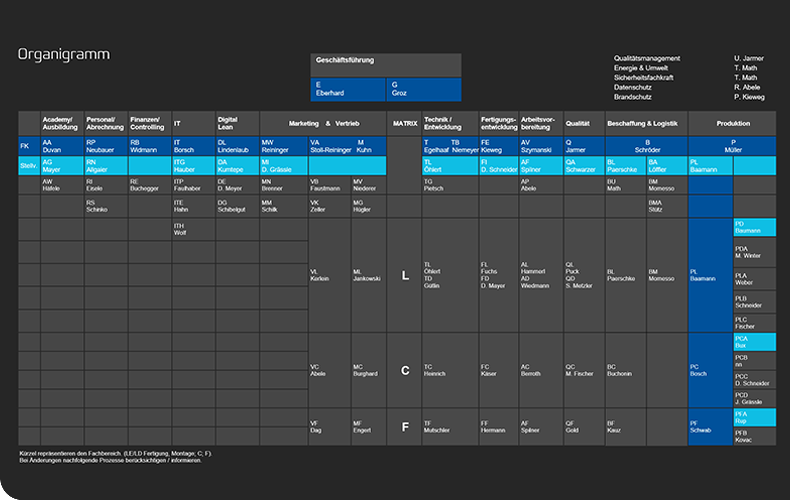Screen dimensions: 790x500
Task: Click the 'Produktion' column header
Action: 732,123
